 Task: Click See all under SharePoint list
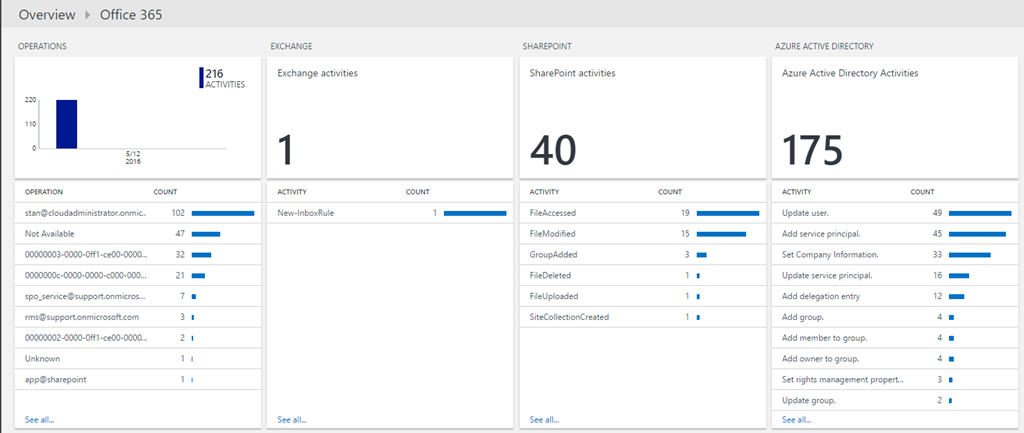coord(544,419)
